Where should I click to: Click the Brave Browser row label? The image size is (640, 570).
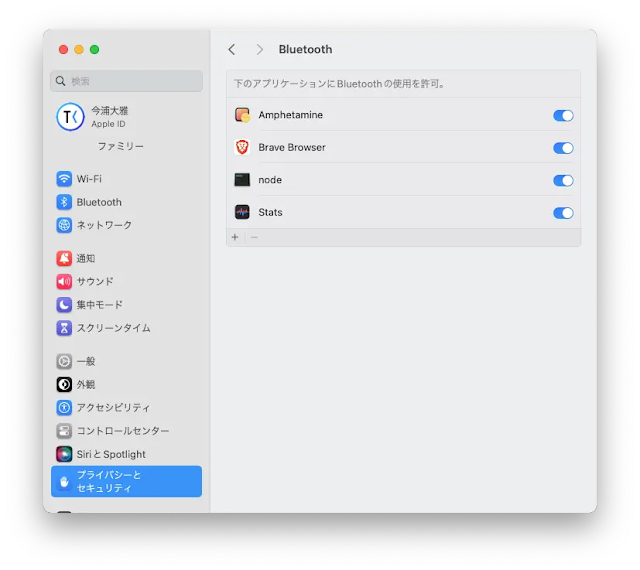tap(292, 147)
